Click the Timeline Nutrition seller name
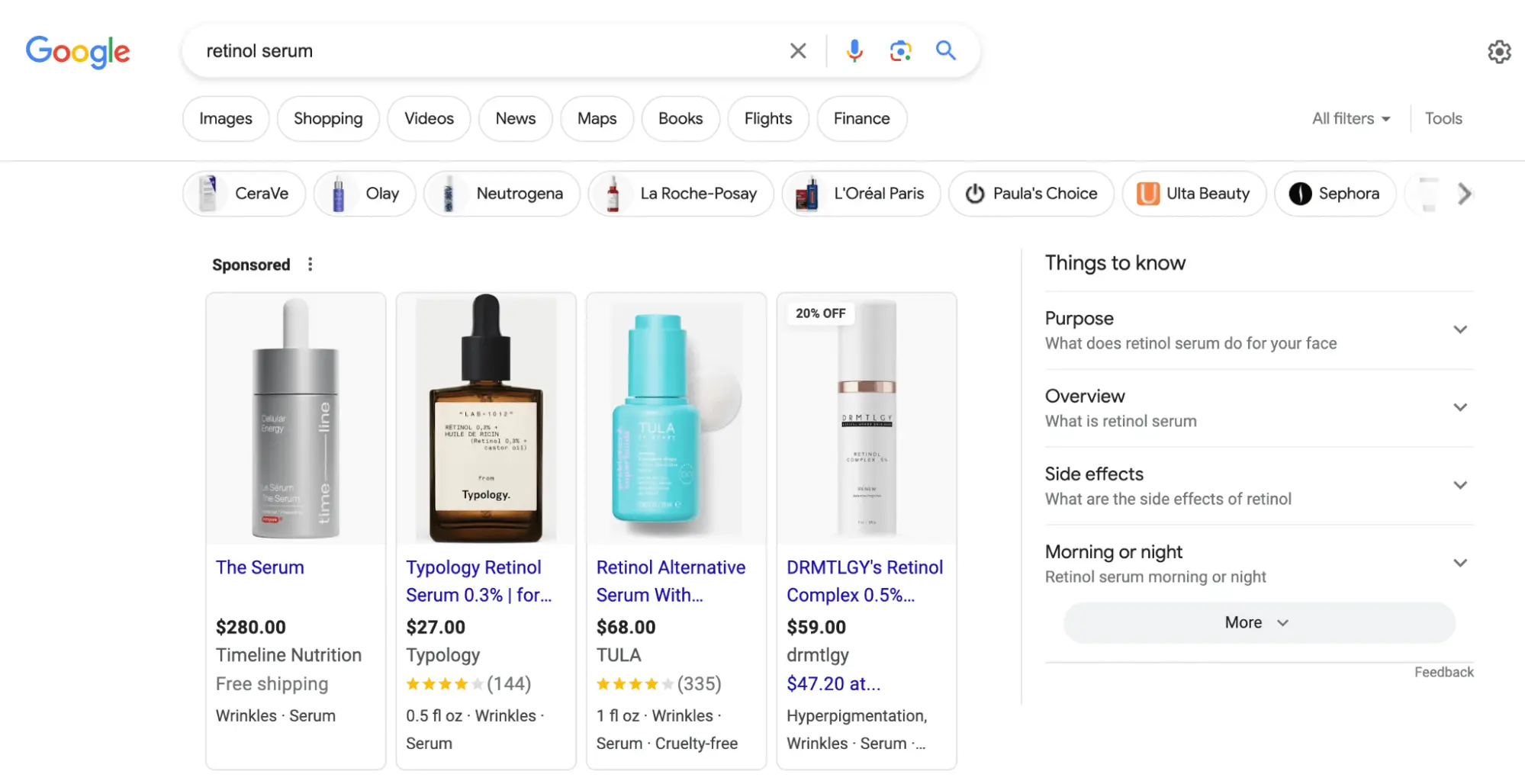1525x784 pixels. tap(288, 656)
